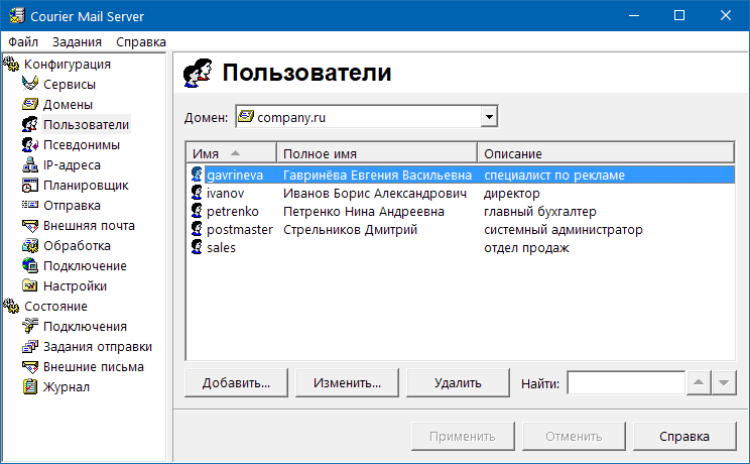Sort by the Описание column header
Image resolution: width=750 pixels, height=464 pixels.
[x=606, y=154]
